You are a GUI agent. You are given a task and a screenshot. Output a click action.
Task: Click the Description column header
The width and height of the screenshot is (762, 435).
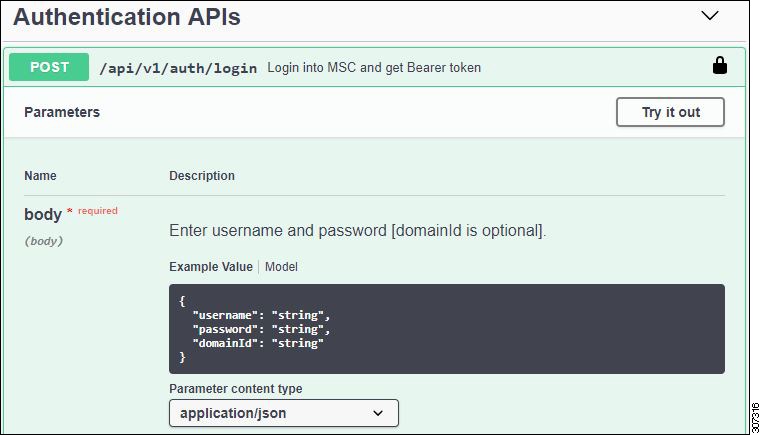(x=202, y=175)
